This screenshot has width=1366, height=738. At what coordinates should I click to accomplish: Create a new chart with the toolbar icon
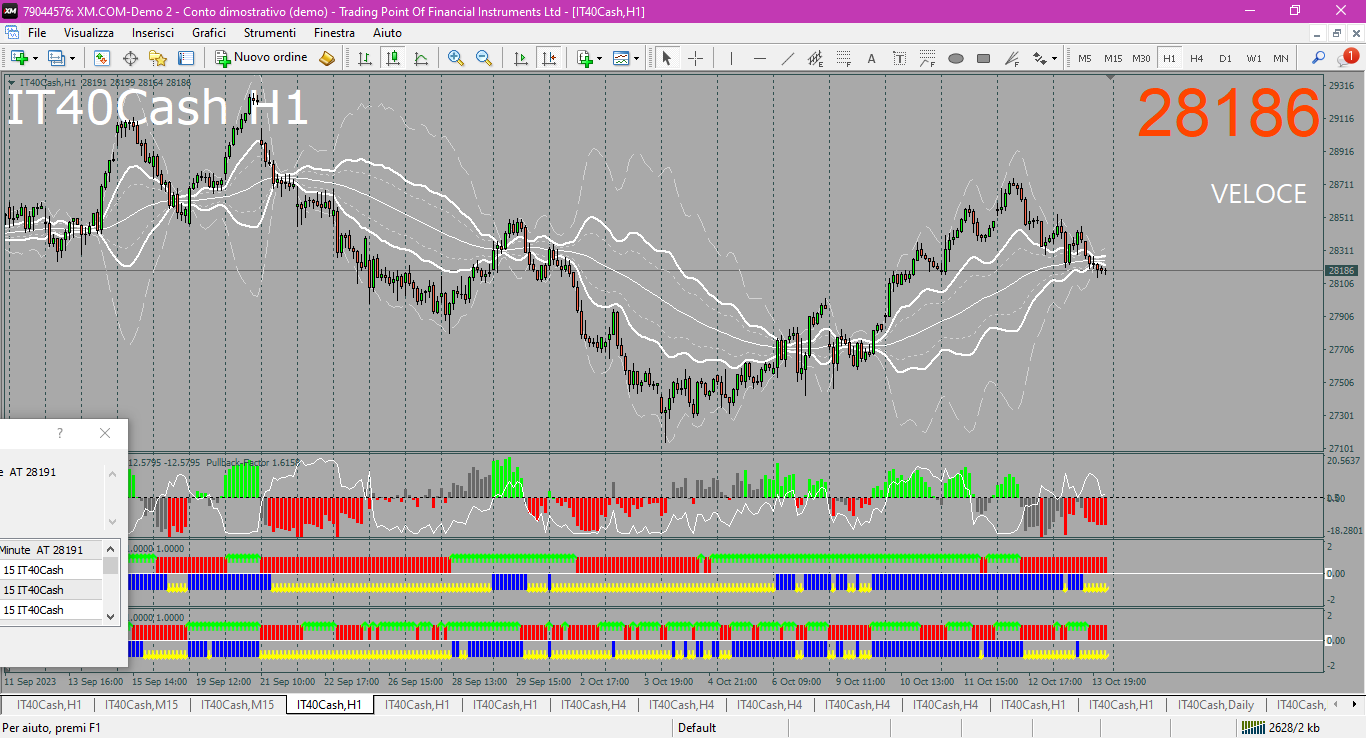(x=19, y=58)
